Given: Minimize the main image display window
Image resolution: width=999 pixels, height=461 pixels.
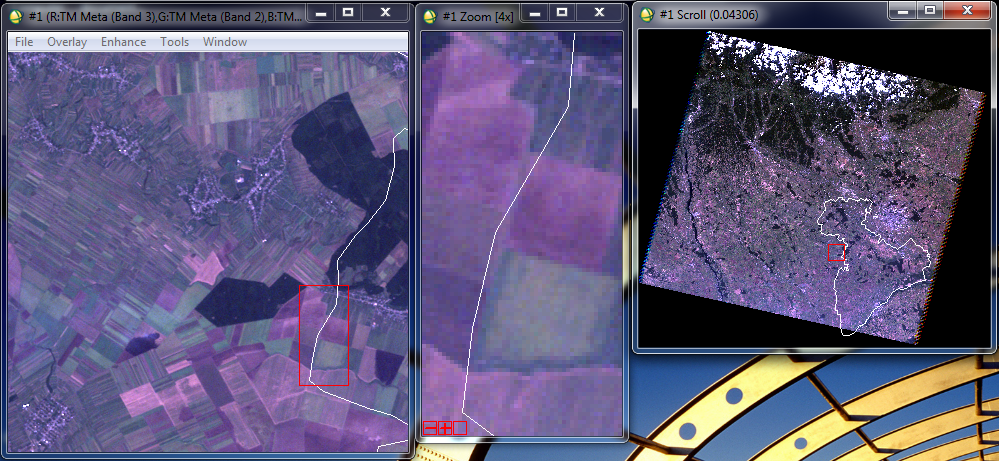Looking at the screenshot, I should point(319,12).
